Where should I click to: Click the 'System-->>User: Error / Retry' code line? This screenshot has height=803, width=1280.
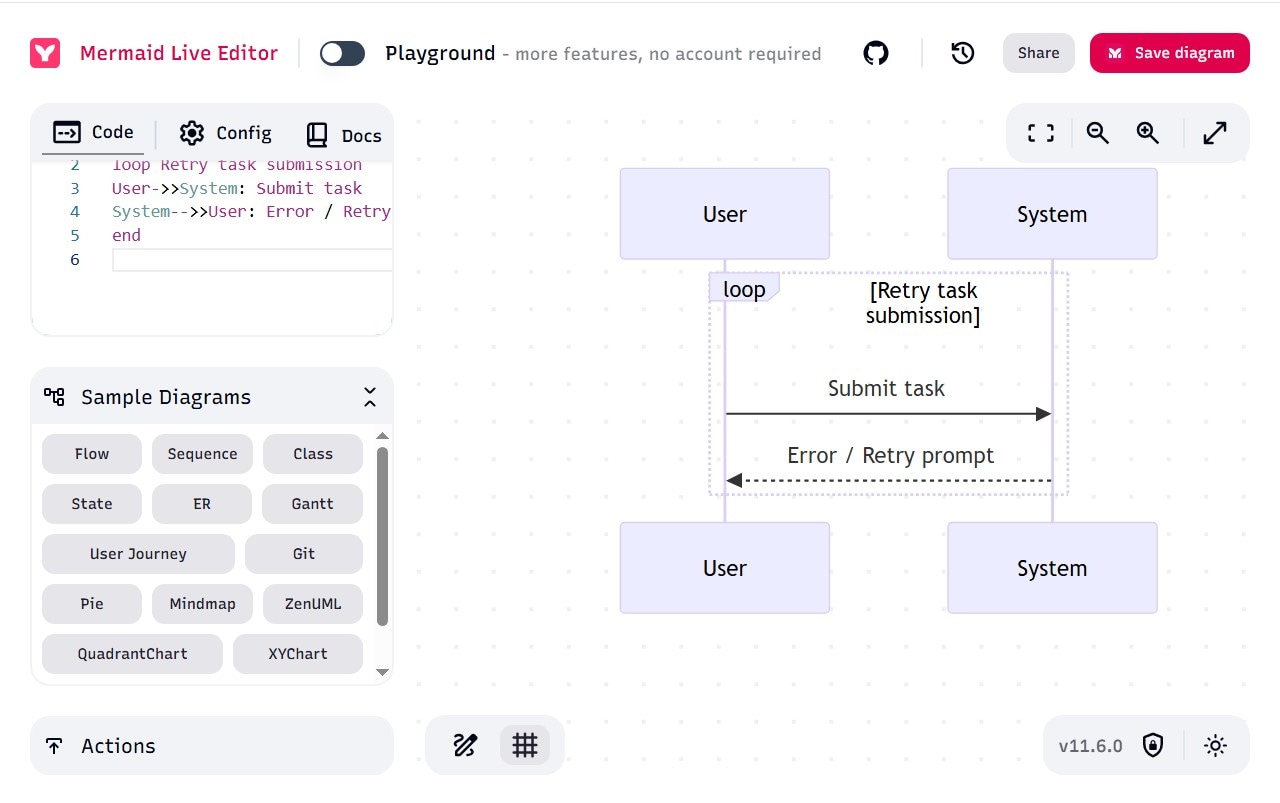(x=251, y=212)
